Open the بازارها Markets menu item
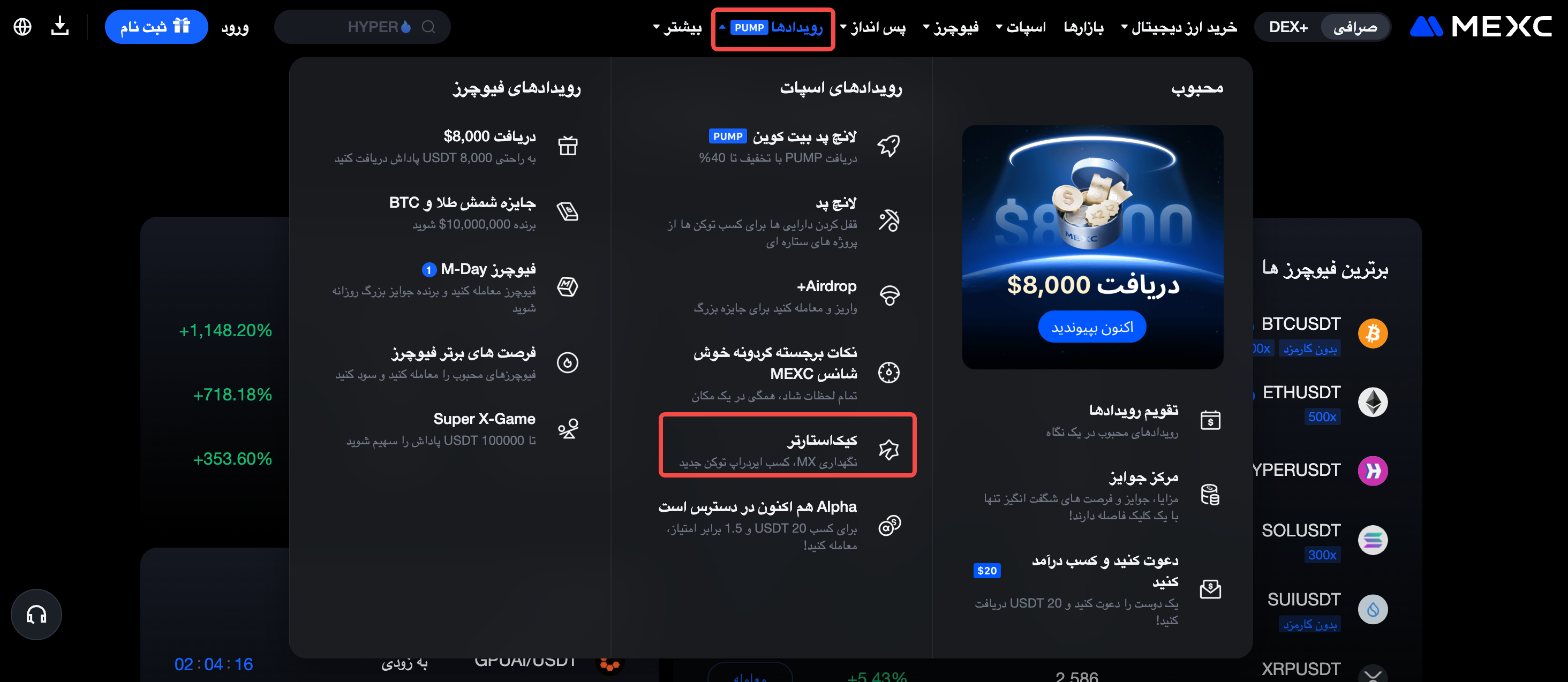Image resolution: width=1568 pixels, height=682 pixels. click(1083, 27)
